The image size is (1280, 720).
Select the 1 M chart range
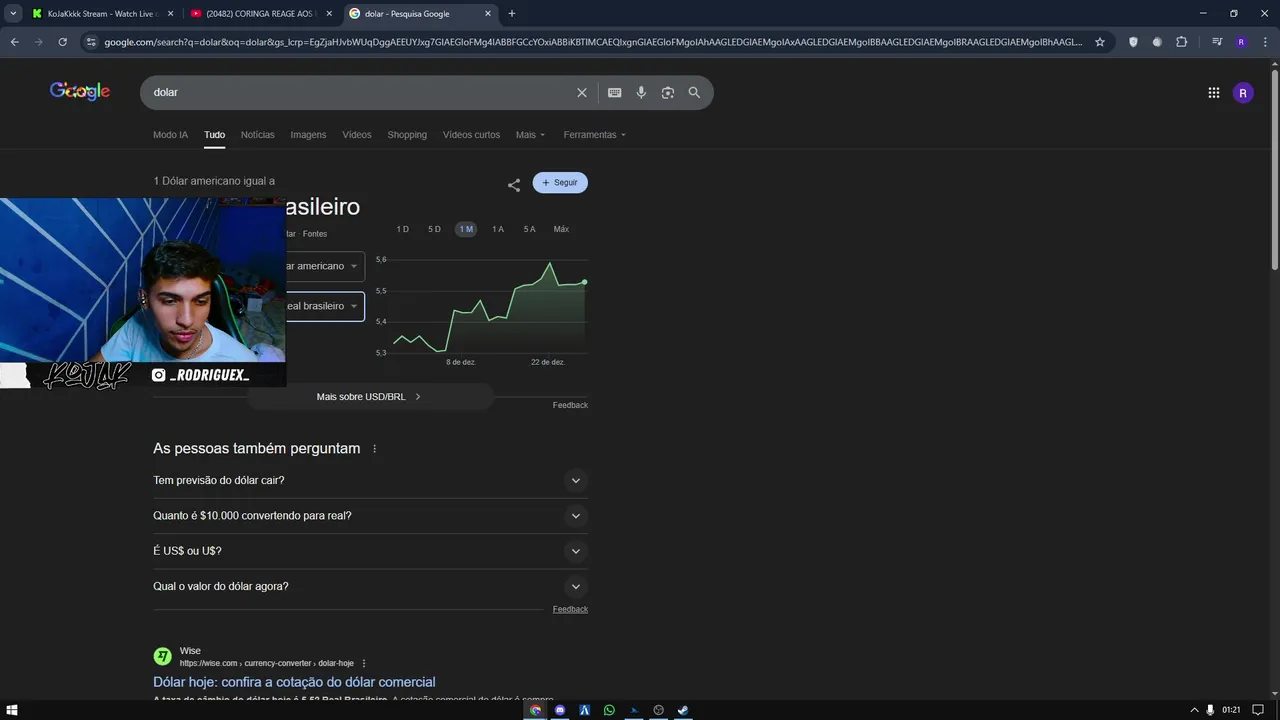[466, 229]
